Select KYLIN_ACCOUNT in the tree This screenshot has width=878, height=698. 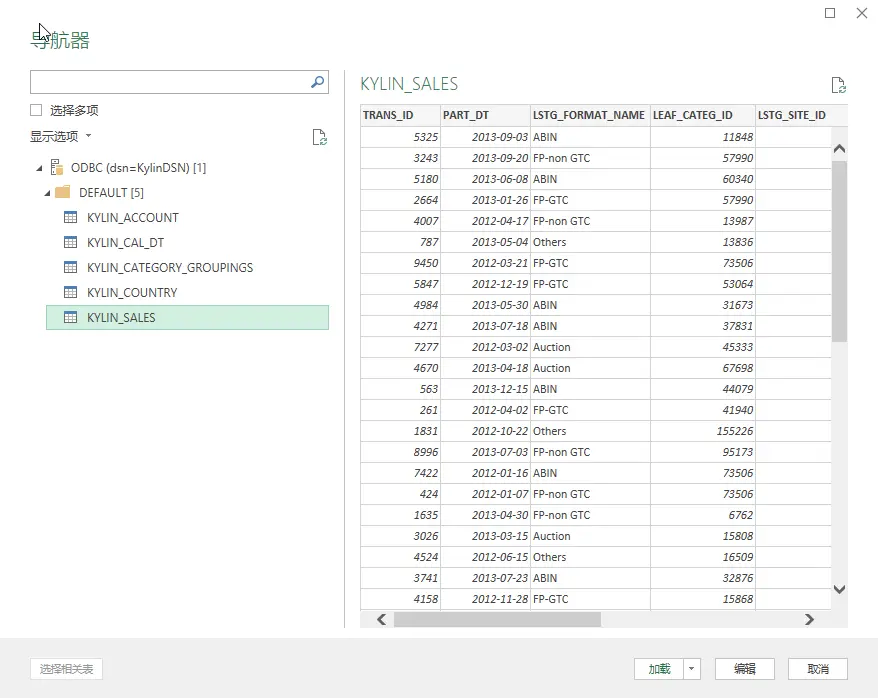133,218
